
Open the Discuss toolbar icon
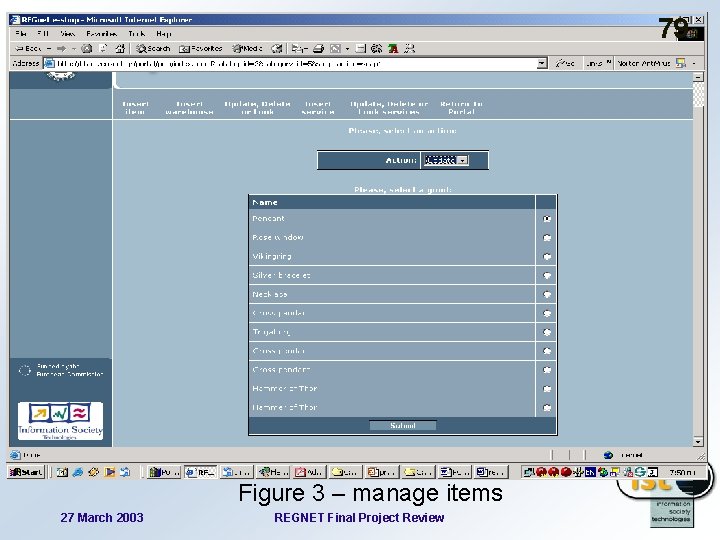tap(361, 48)
